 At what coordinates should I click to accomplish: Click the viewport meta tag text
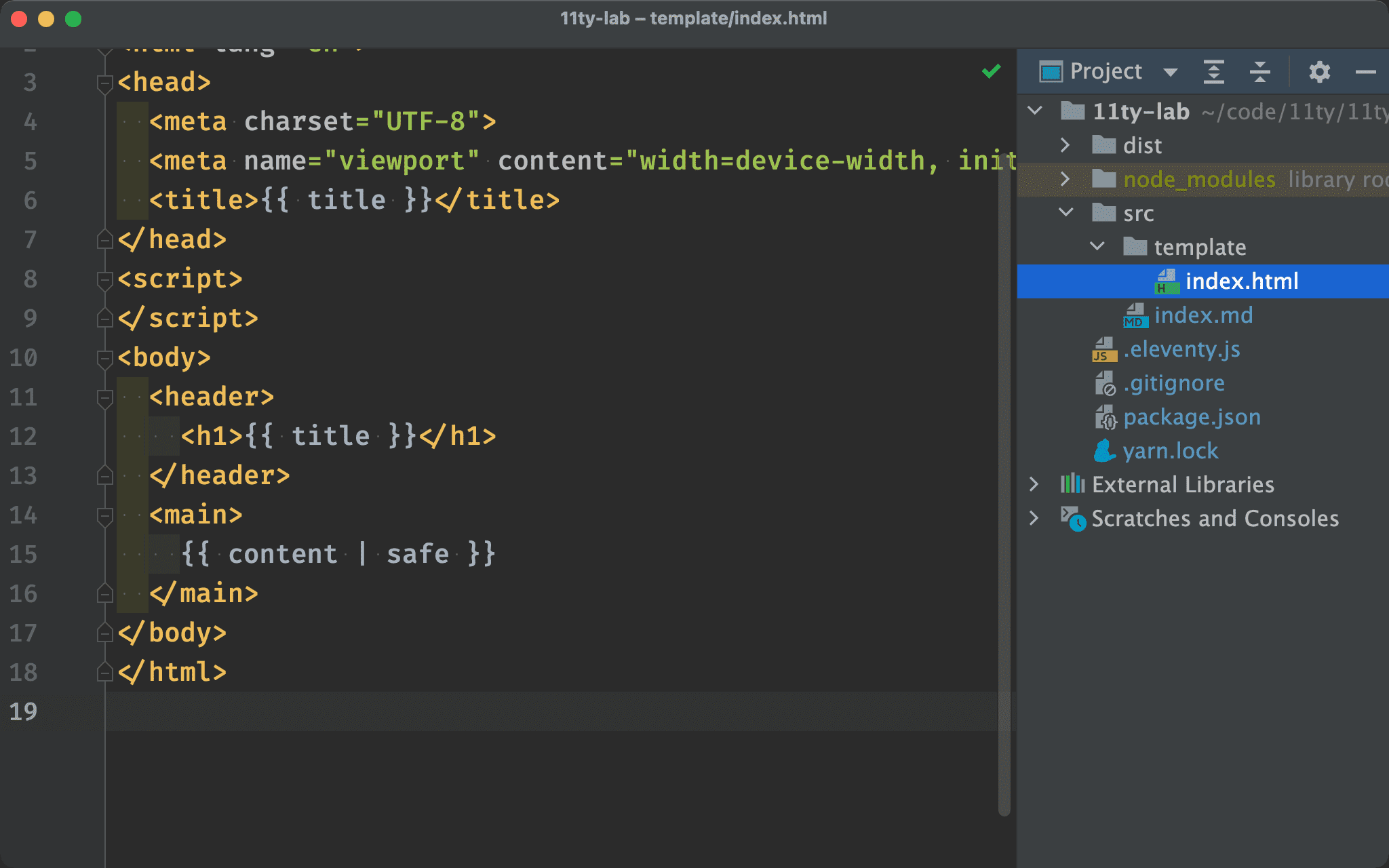[x=582, y=161]
